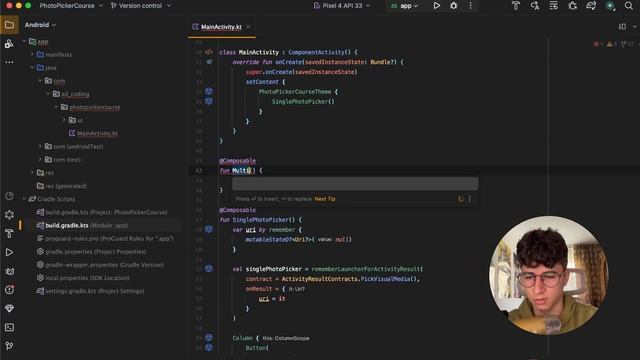
Task: Open gradle.properties (Project Properties)
Action: 91,251
